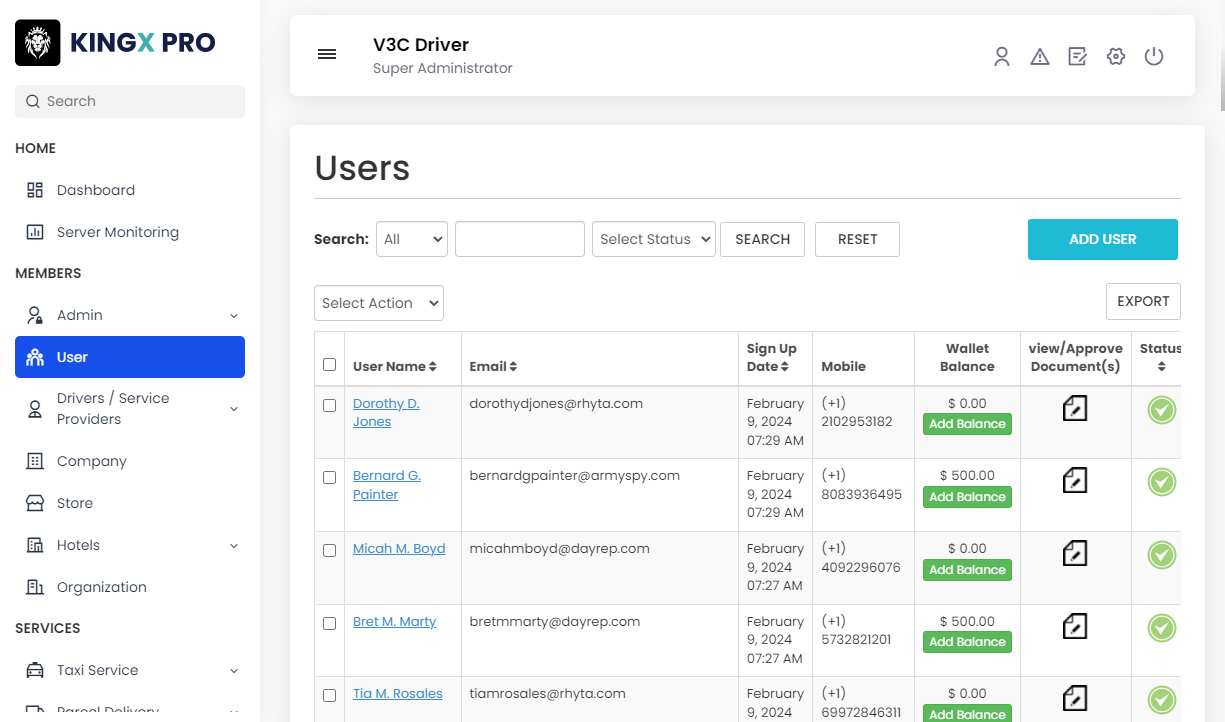
Task: Open Dashboard in the sidebar
Action: 130,190
